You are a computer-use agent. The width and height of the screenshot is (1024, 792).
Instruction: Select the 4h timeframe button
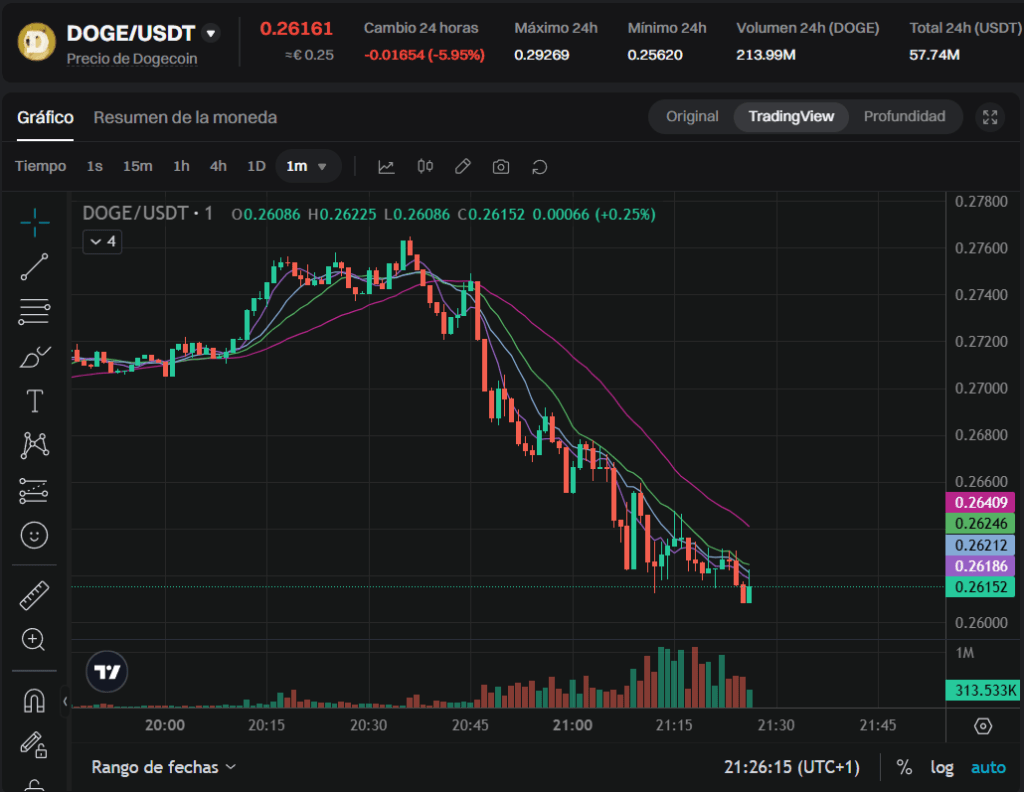pos(218,166)
